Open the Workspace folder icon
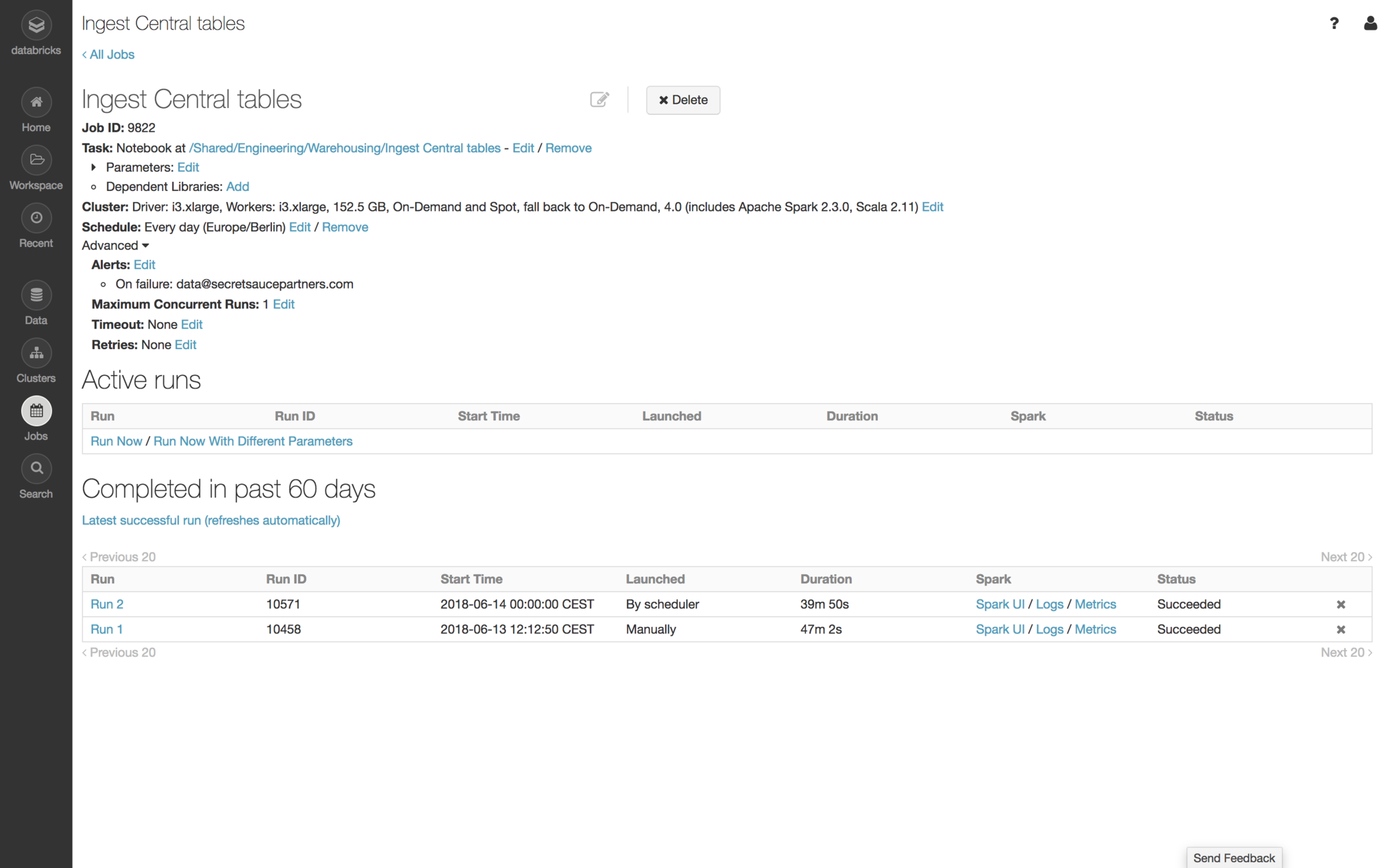Image resolution: width=1389 pixels, height=868 pixels. pyautogui.click(x=36, y=160)
